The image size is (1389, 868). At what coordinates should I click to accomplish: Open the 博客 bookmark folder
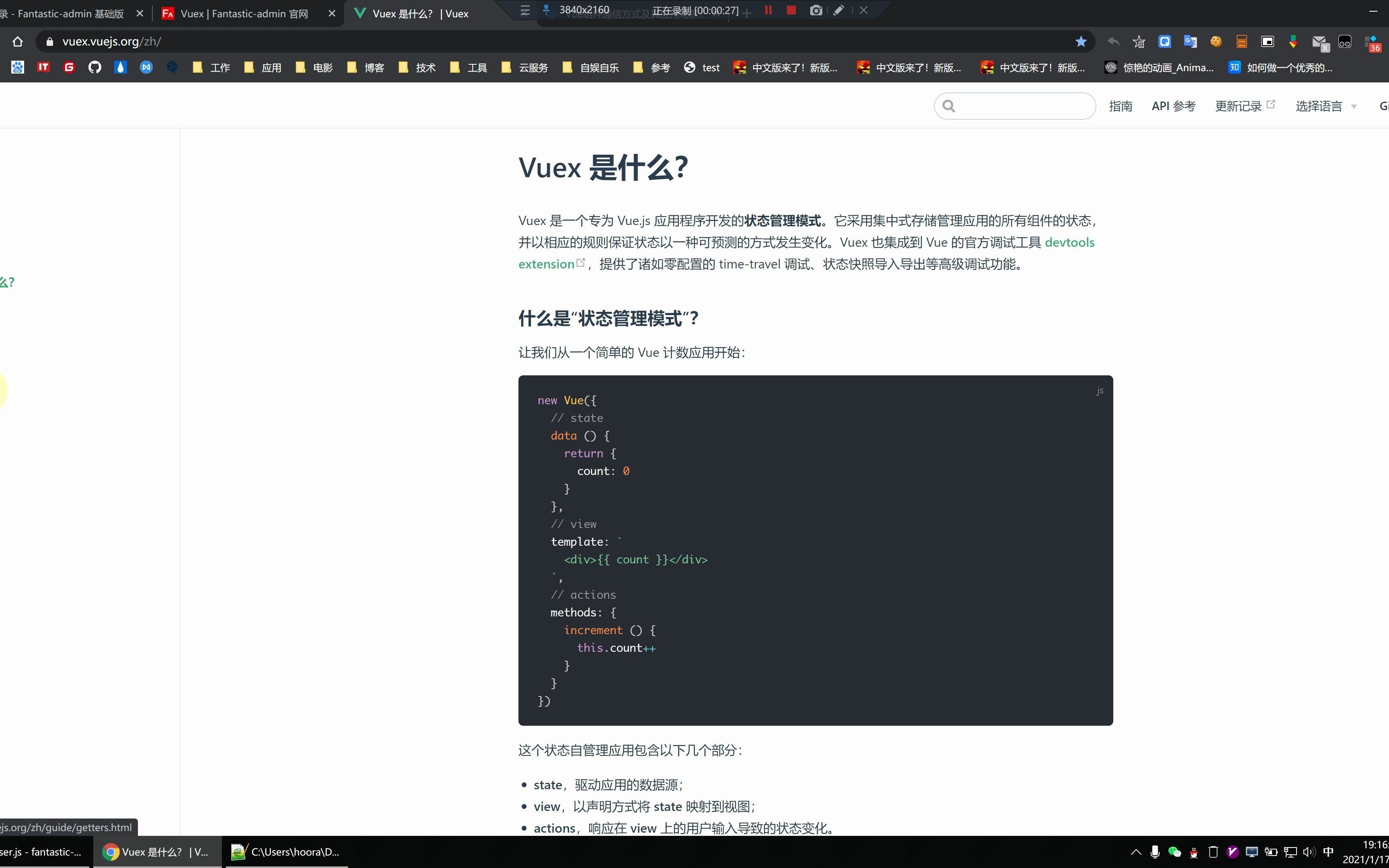[x=365, y=67]
